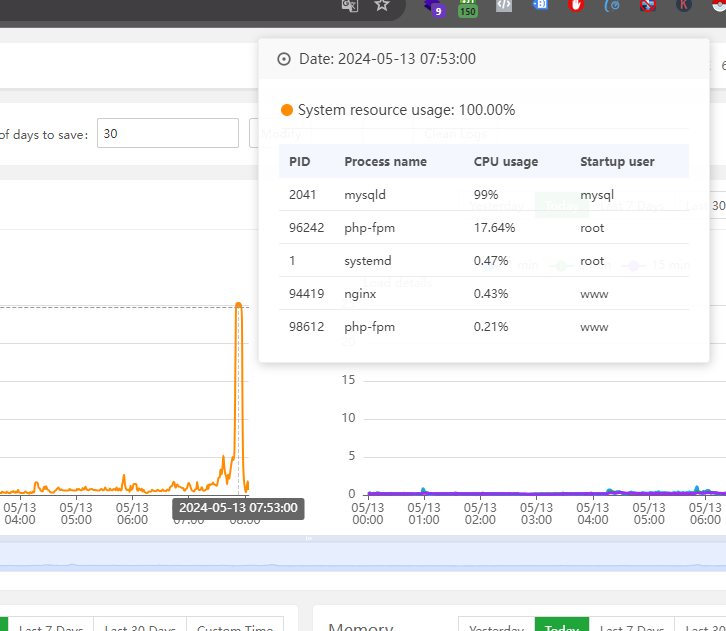Open the green extension showing 150
The width and height of the screenshot is (726, 631).
pyautogui.click(x=468, y=8)
